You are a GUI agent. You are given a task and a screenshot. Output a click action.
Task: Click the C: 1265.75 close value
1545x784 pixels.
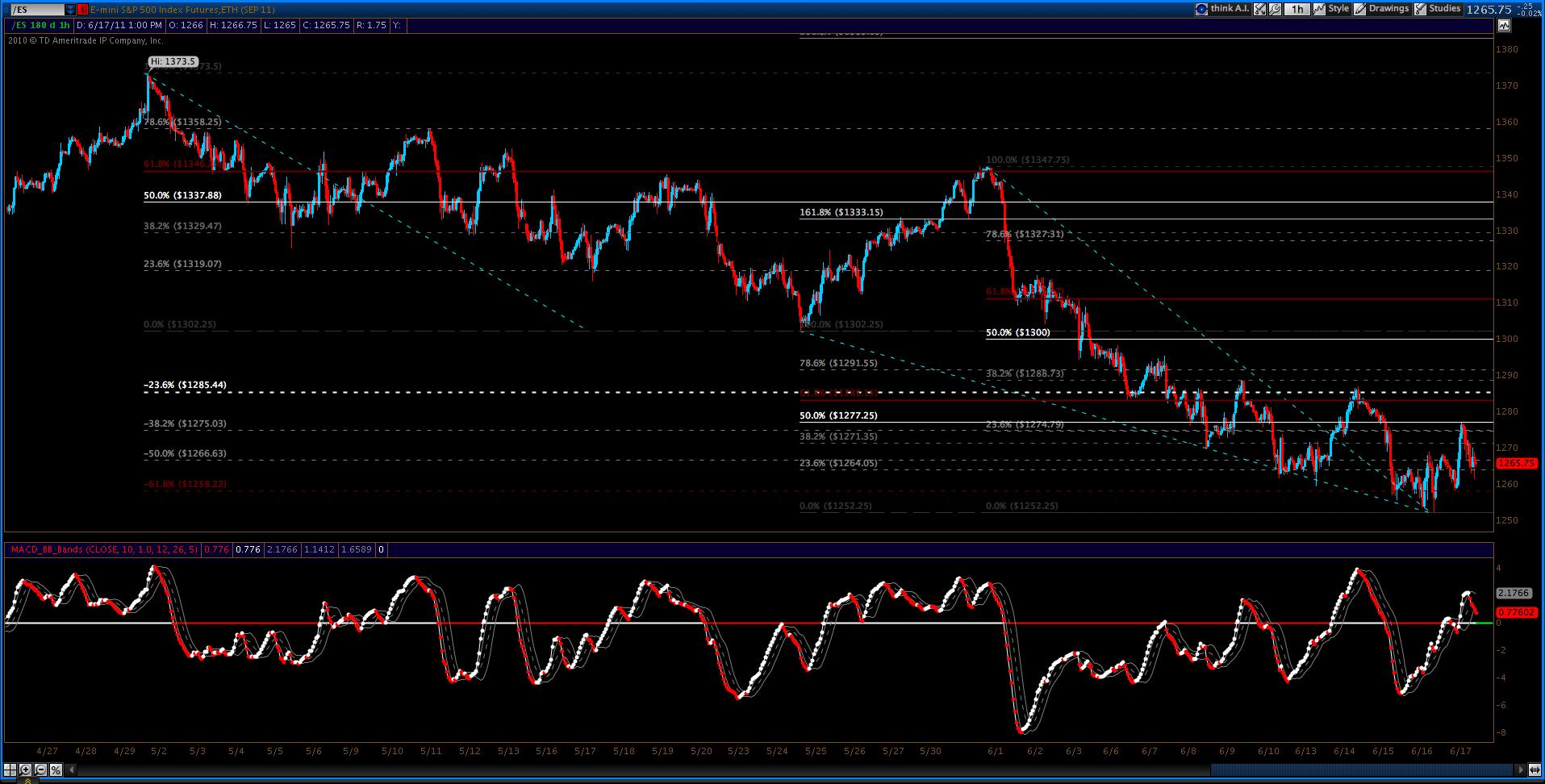tap(327, 26)
